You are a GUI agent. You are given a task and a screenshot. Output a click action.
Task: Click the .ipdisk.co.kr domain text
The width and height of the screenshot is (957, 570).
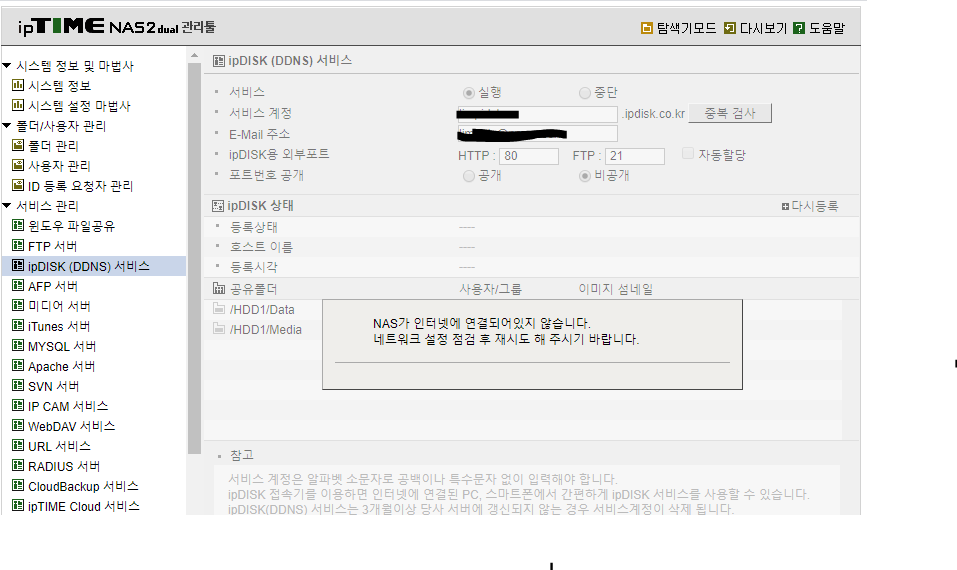pyautogui.click(x=654, y=114)
